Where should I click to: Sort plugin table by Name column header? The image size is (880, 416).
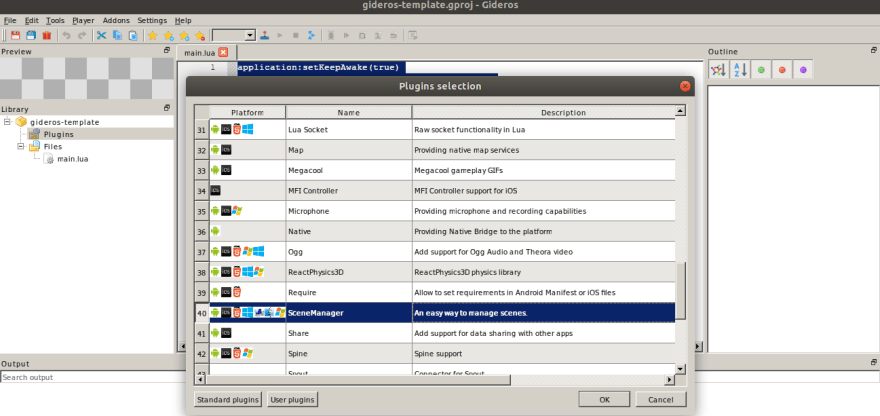click(349, 112)
